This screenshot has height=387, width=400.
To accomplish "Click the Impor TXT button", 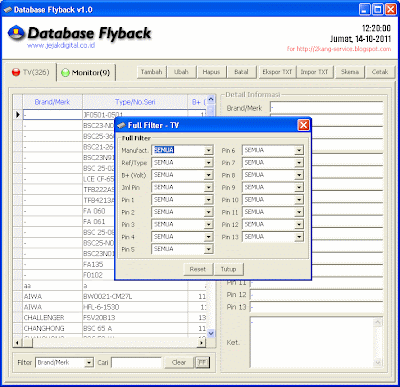I will pos(314,72).
